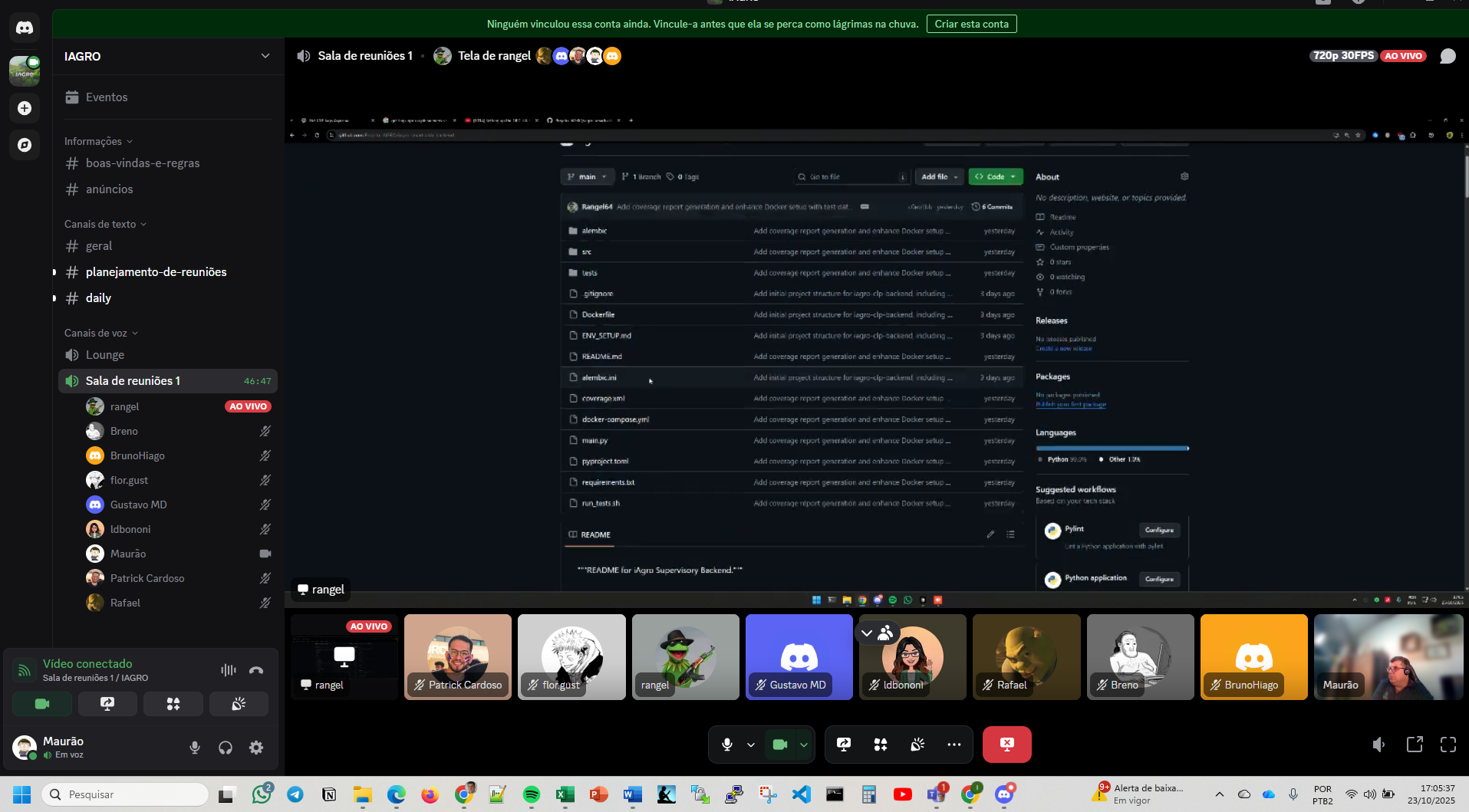Screen dimensions: 1469x812
Task: Select Patrick Cardoso video tile
Action: pyautogui.click(x=458, y=657)
